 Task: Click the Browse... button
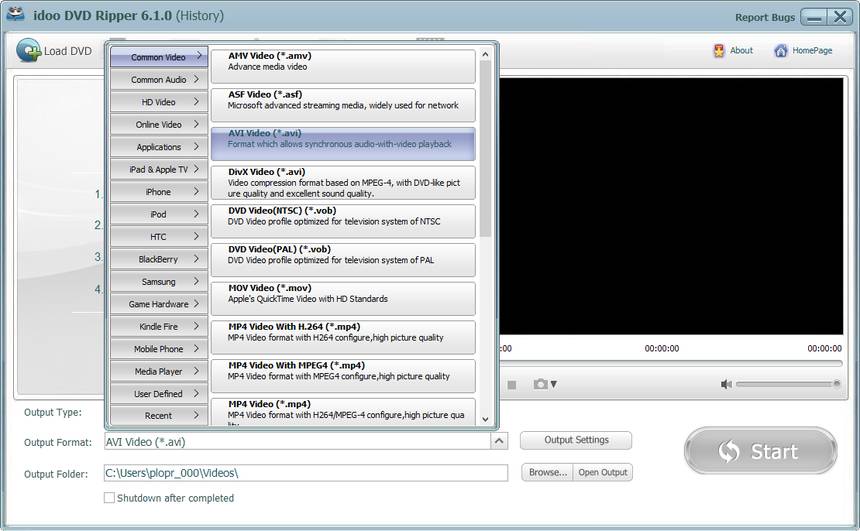(547, 472)
